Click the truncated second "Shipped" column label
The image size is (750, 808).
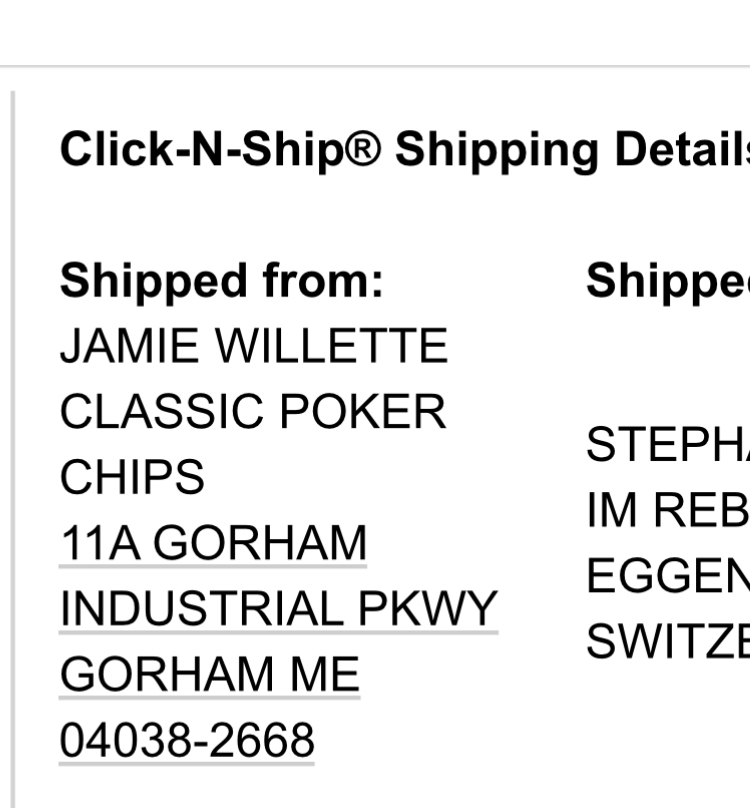(x=668, y=281)
